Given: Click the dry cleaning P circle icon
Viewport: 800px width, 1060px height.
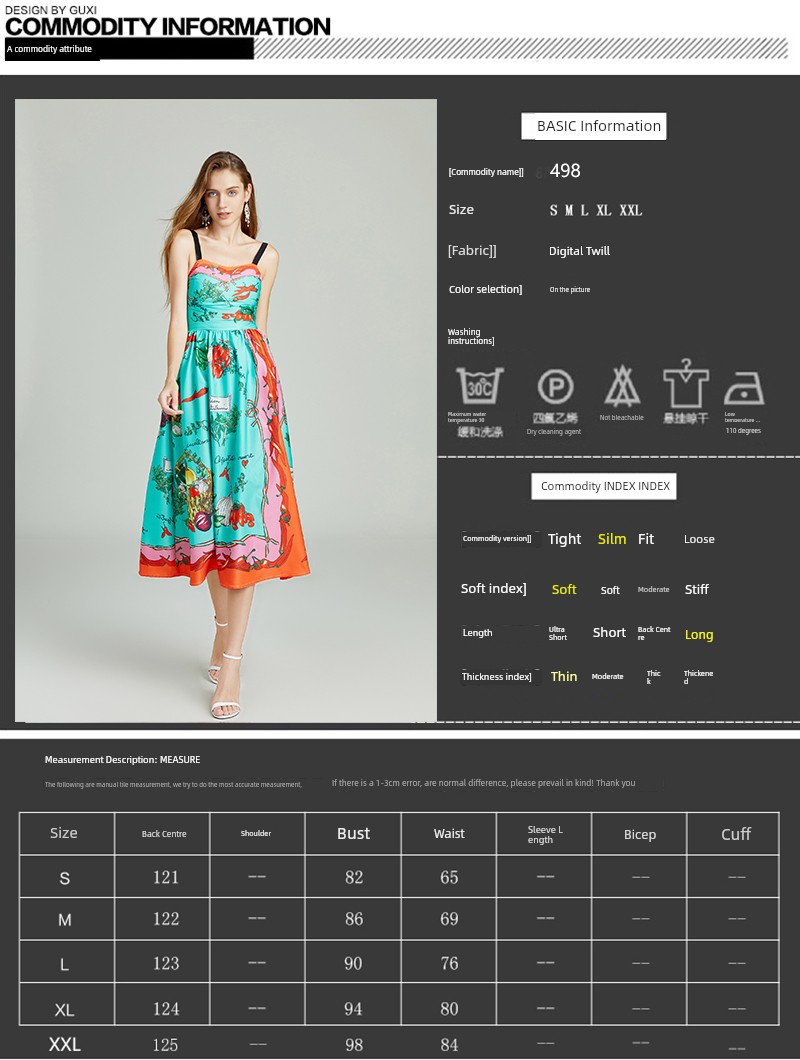Looking at the screenshot, I should pyautogui.click(x=554, y=387).
